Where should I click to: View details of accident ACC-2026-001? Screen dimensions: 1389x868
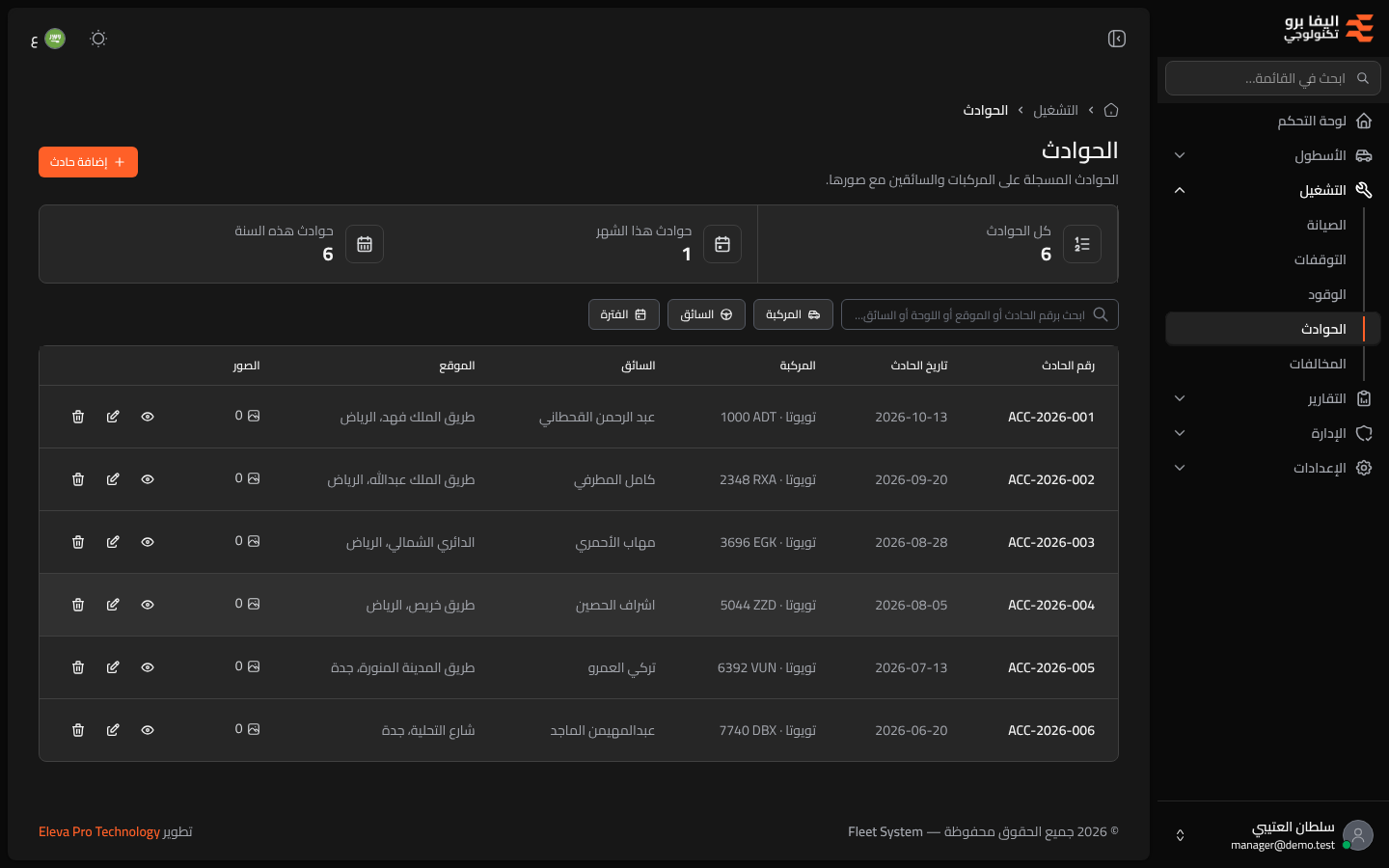point(148,417)
